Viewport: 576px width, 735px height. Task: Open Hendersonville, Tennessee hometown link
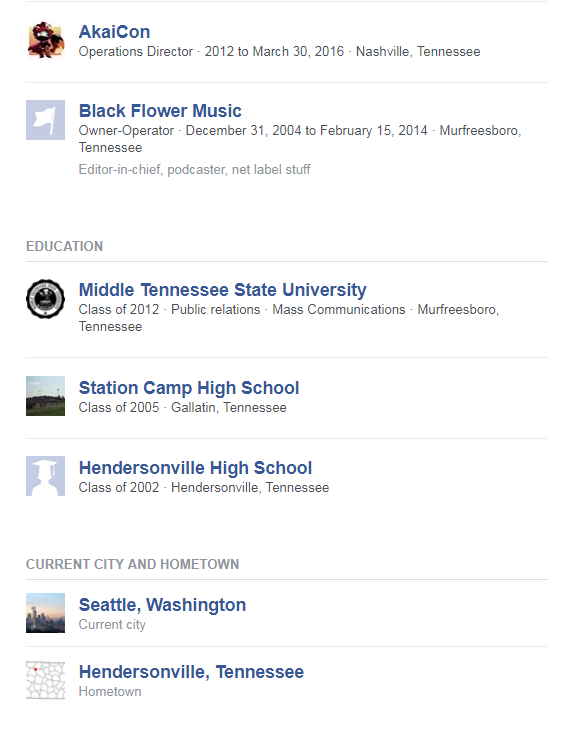click(191, 672)
